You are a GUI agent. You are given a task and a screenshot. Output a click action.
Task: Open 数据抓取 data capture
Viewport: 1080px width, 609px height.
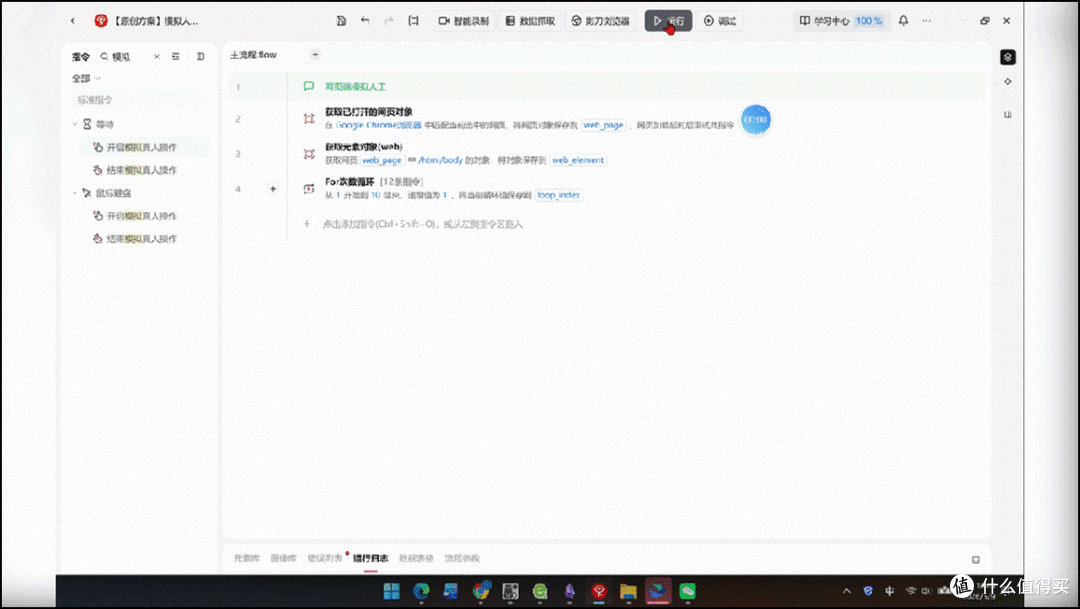pos(530,21)
